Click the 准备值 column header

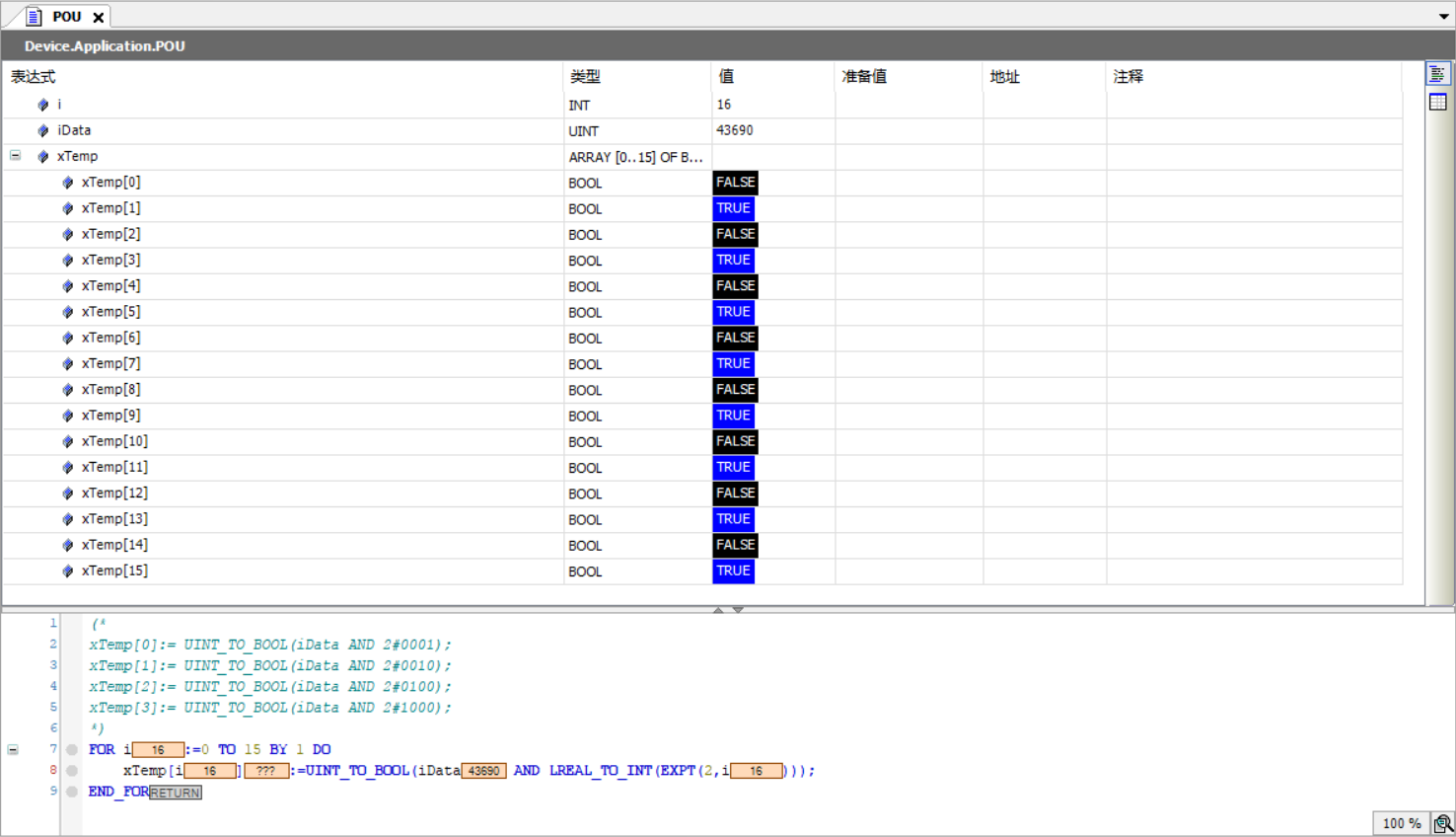click(x=910, y=76)
